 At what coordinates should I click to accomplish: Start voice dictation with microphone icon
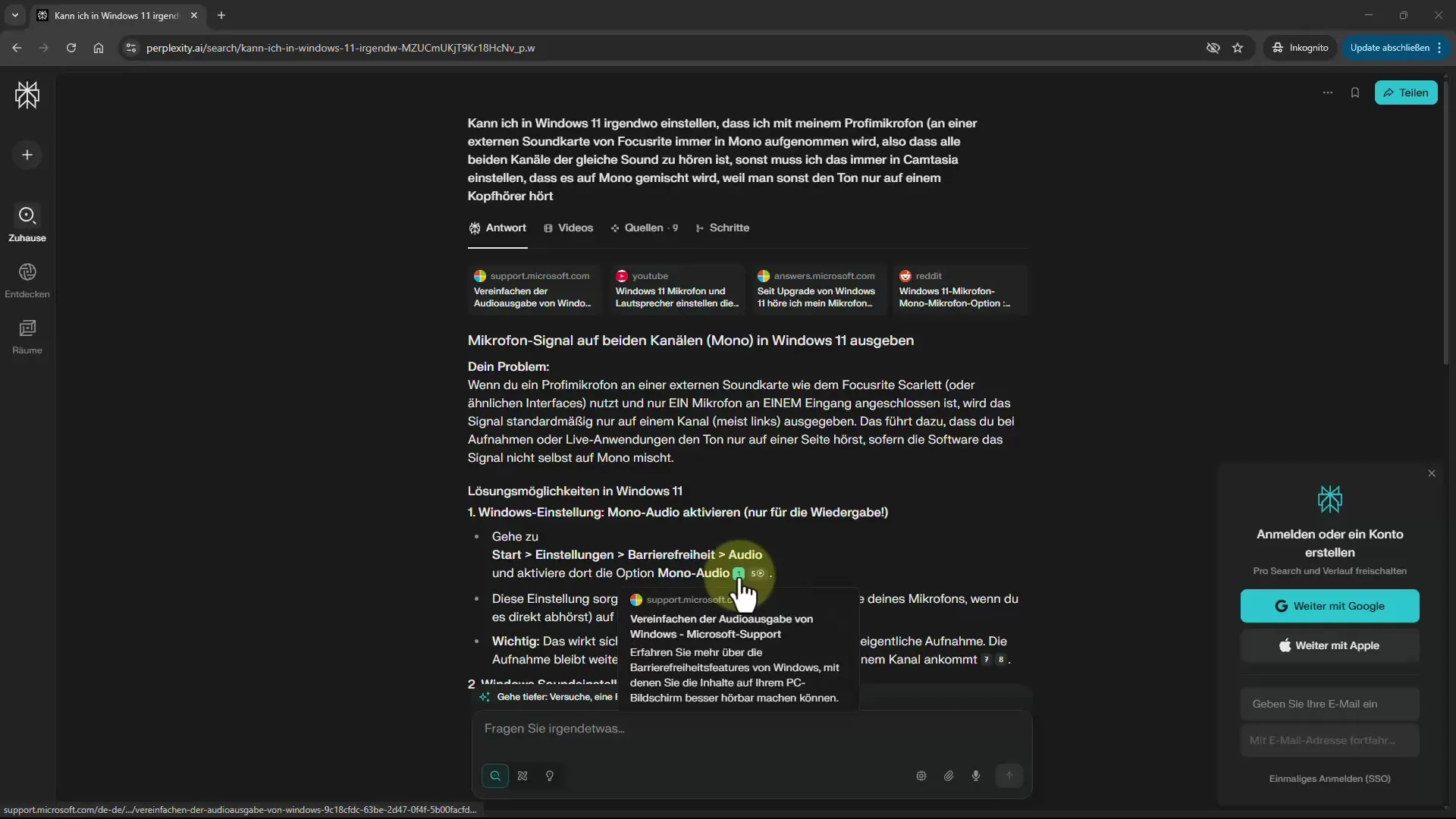(x=976, y=776)
